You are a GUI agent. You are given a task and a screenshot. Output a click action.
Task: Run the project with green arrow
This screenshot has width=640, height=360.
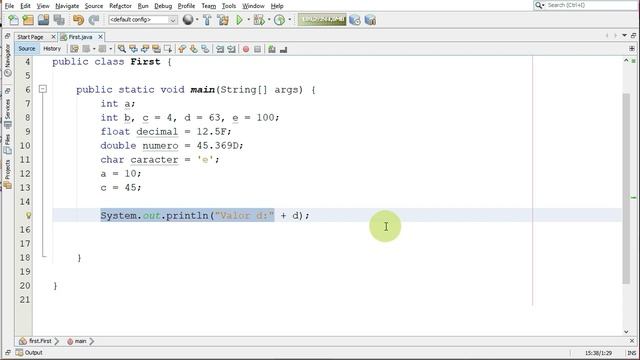click(x=240, y=20)
